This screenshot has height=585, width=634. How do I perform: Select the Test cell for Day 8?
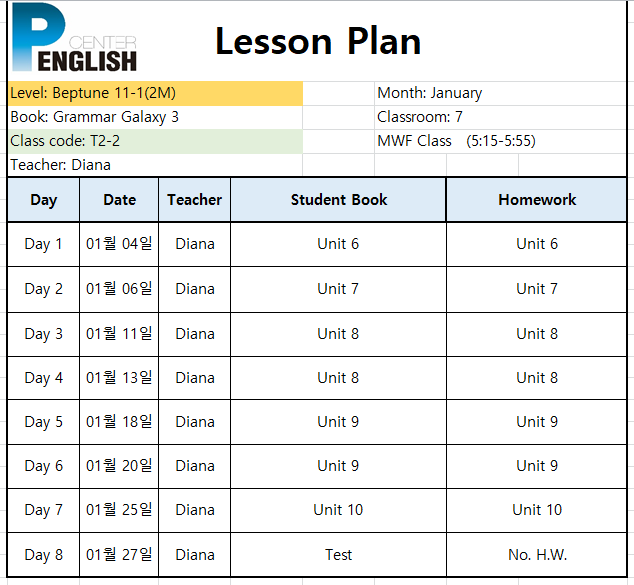pyautogui.click(x=338, y=555)
